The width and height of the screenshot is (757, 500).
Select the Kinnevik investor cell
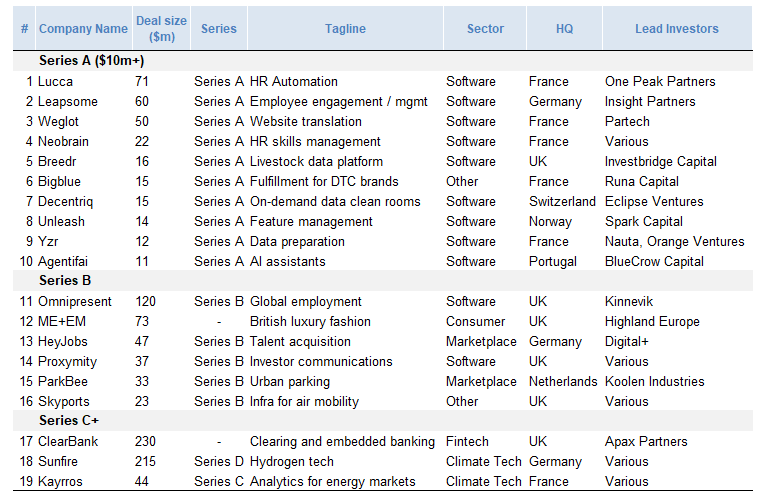point(629,302)
